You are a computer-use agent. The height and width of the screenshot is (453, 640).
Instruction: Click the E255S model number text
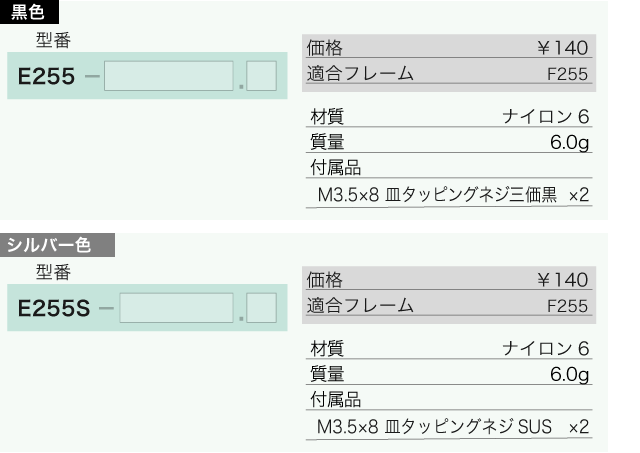click(x=55, y=309)
